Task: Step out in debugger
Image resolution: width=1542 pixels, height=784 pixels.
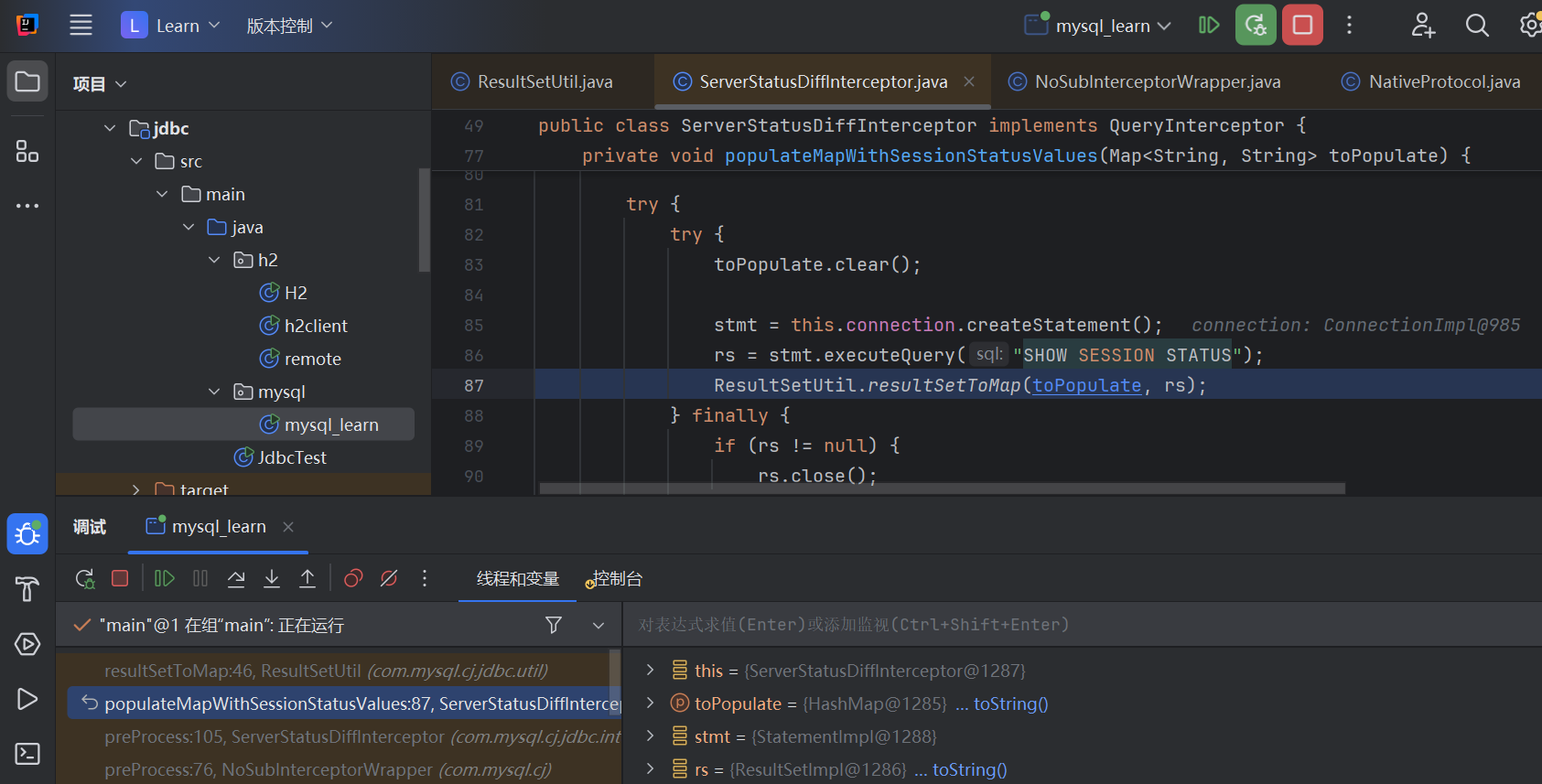Action: pos(307,578)
